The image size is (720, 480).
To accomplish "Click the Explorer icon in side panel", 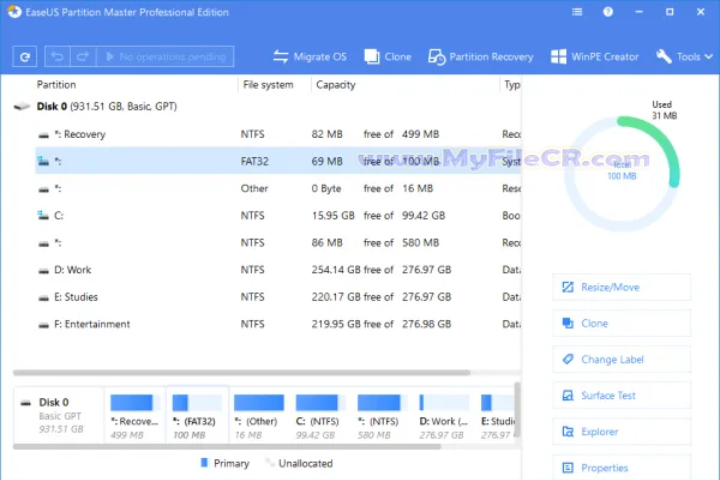I will coord(568,432).
